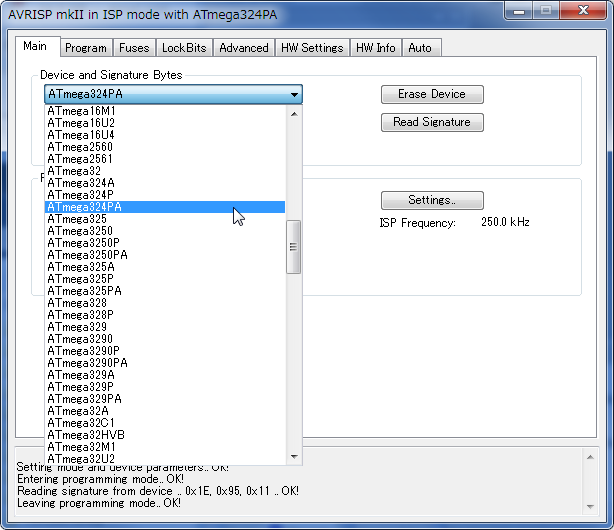This screenshot has height=530, width=614.
Task: Pick ATmega328P from the list
Action: click(165, 315)
